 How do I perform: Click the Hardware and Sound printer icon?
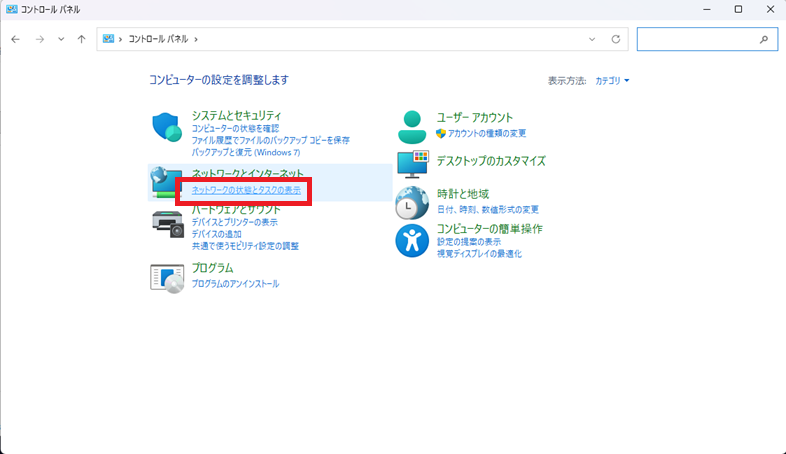tap(167, 223)
